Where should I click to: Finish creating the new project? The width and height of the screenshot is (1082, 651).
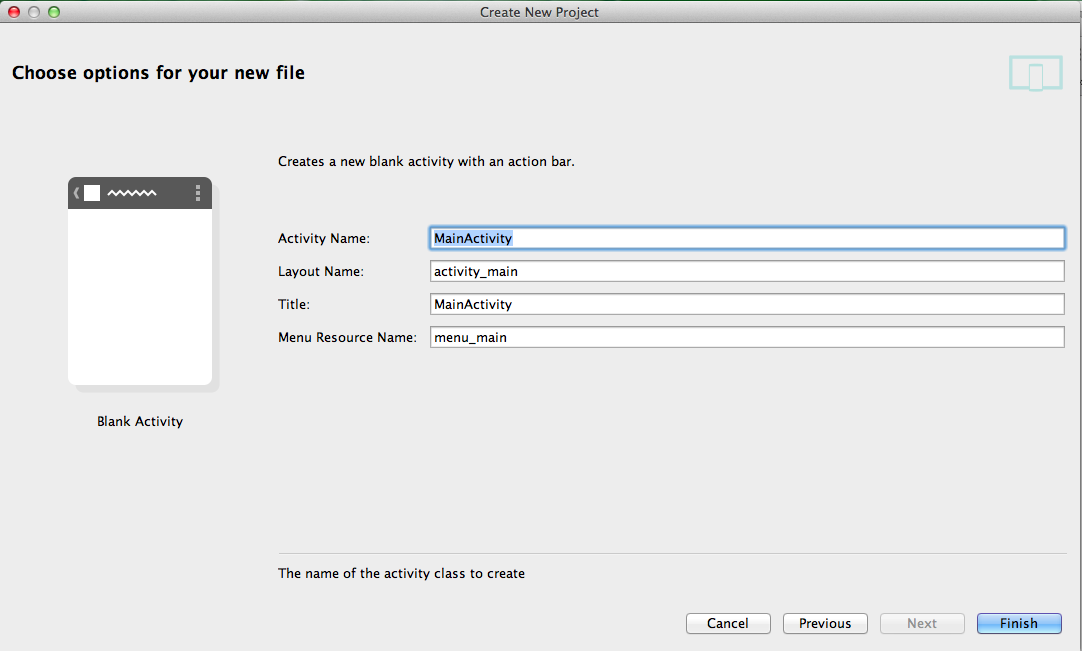pyautogui.click(x=1018, y=623)
